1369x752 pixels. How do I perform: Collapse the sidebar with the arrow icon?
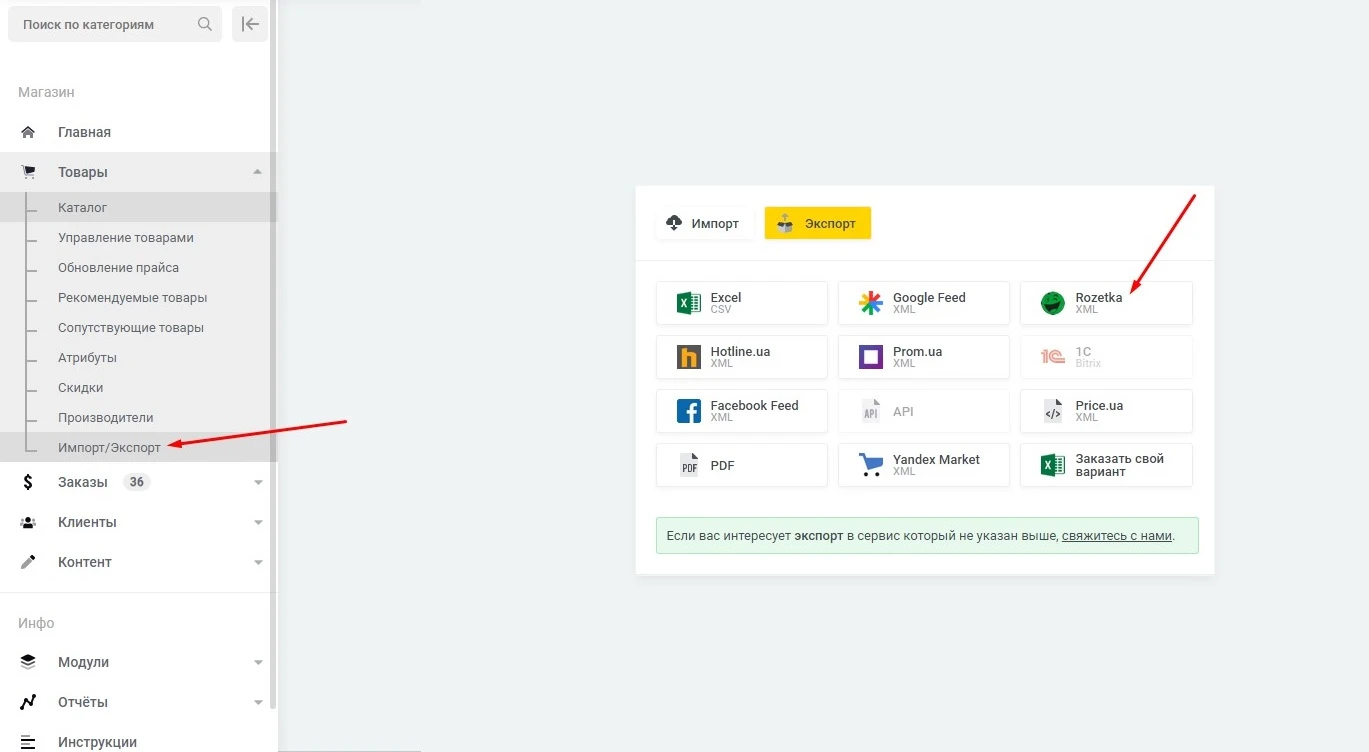click(250, 24)
